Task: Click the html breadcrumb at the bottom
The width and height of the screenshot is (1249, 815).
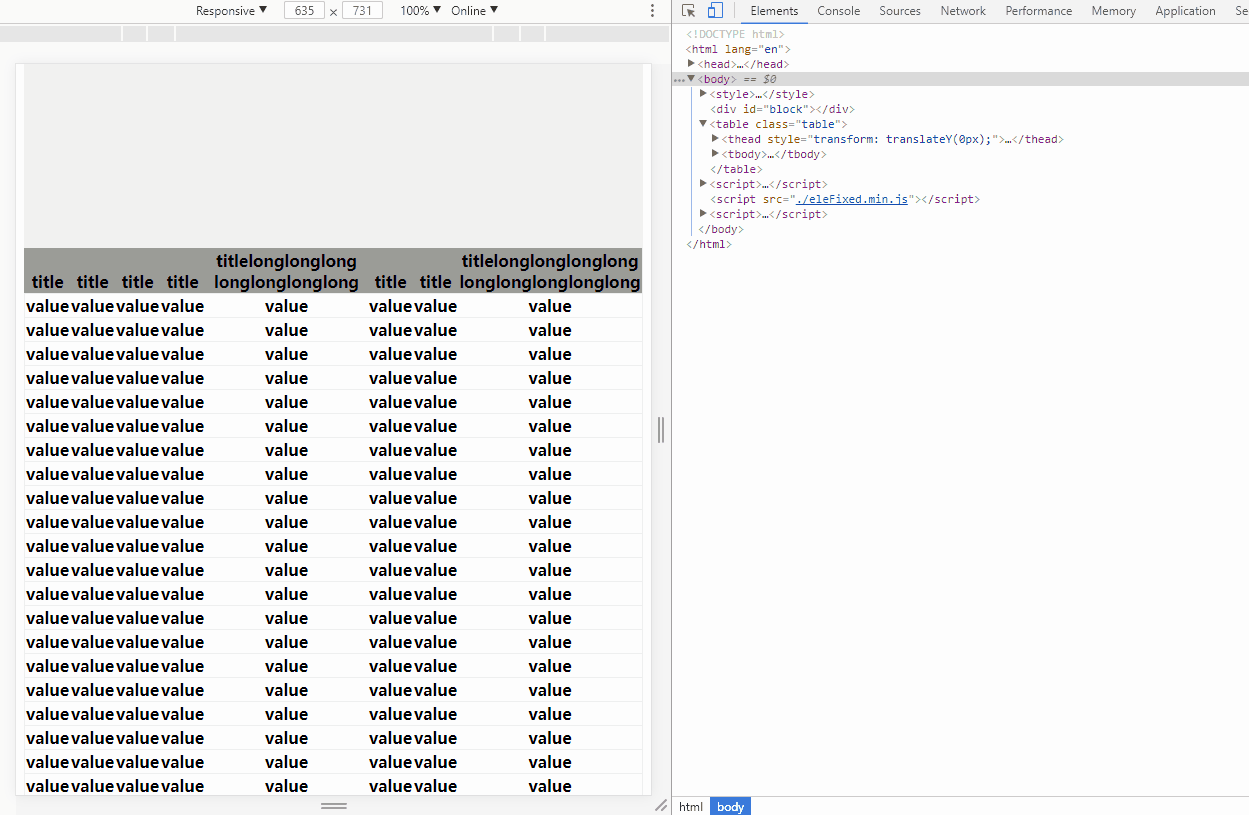Action: [x=691, y=807]
